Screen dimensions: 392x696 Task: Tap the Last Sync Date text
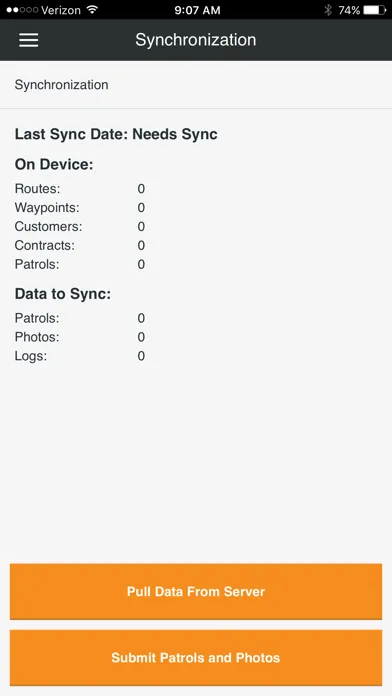(x=116, y=134)
